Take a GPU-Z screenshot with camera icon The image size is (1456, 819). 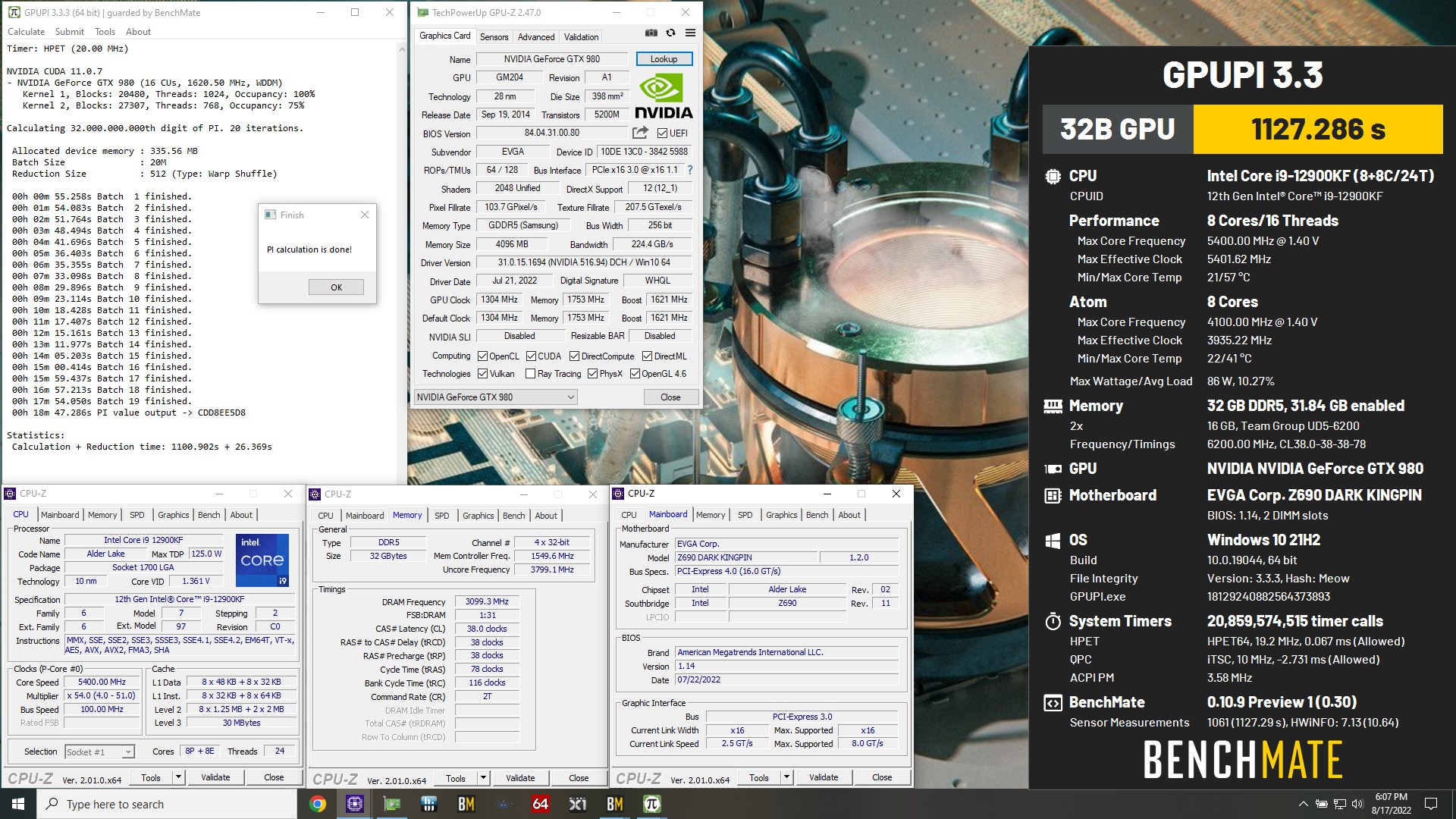651,33
